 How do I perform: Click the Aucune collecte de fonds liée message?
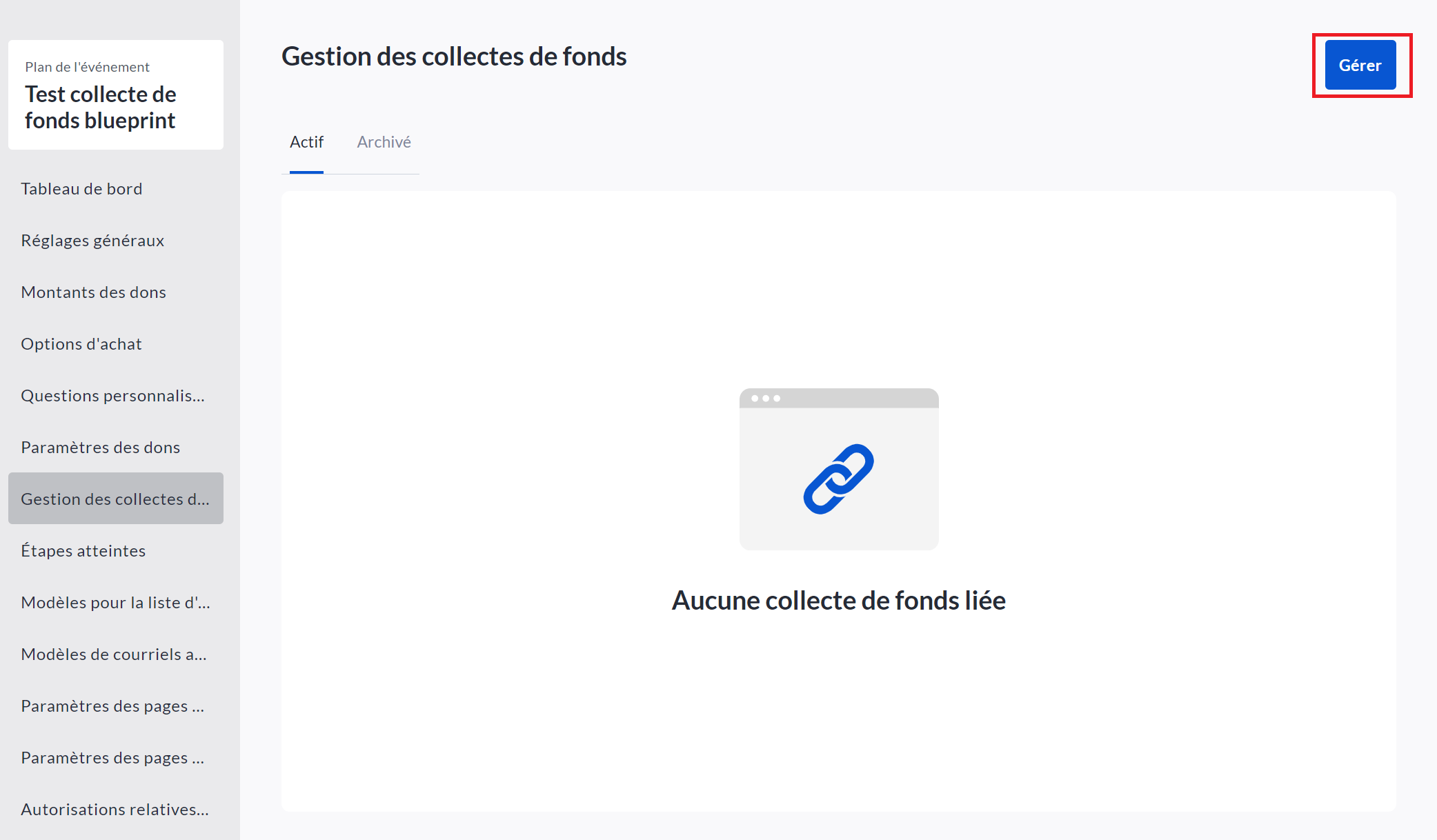pos(838,601)
